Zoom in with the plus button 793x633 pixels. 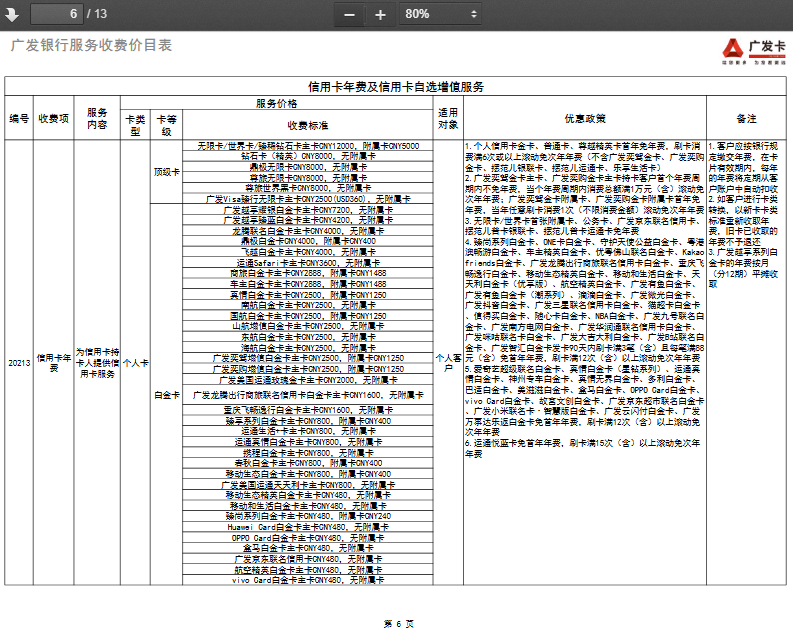380,14
